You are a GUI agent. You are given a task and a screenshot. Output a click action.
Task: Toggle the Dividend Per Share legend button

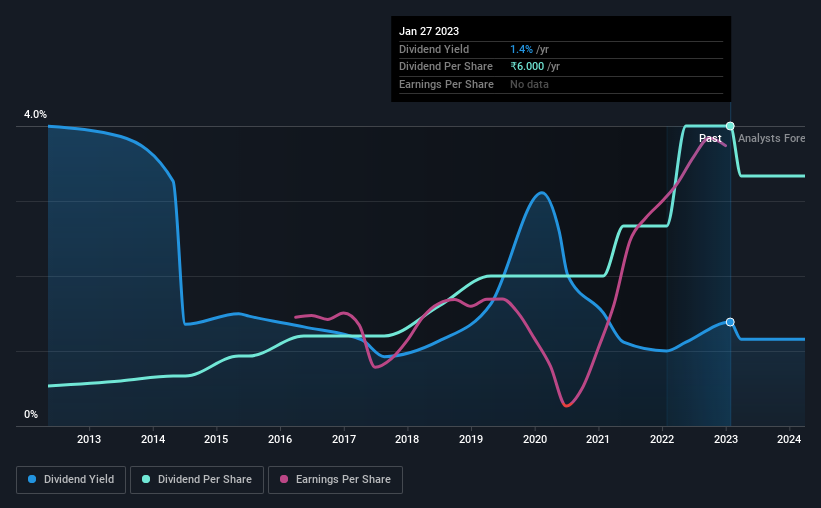pos(197,480)
